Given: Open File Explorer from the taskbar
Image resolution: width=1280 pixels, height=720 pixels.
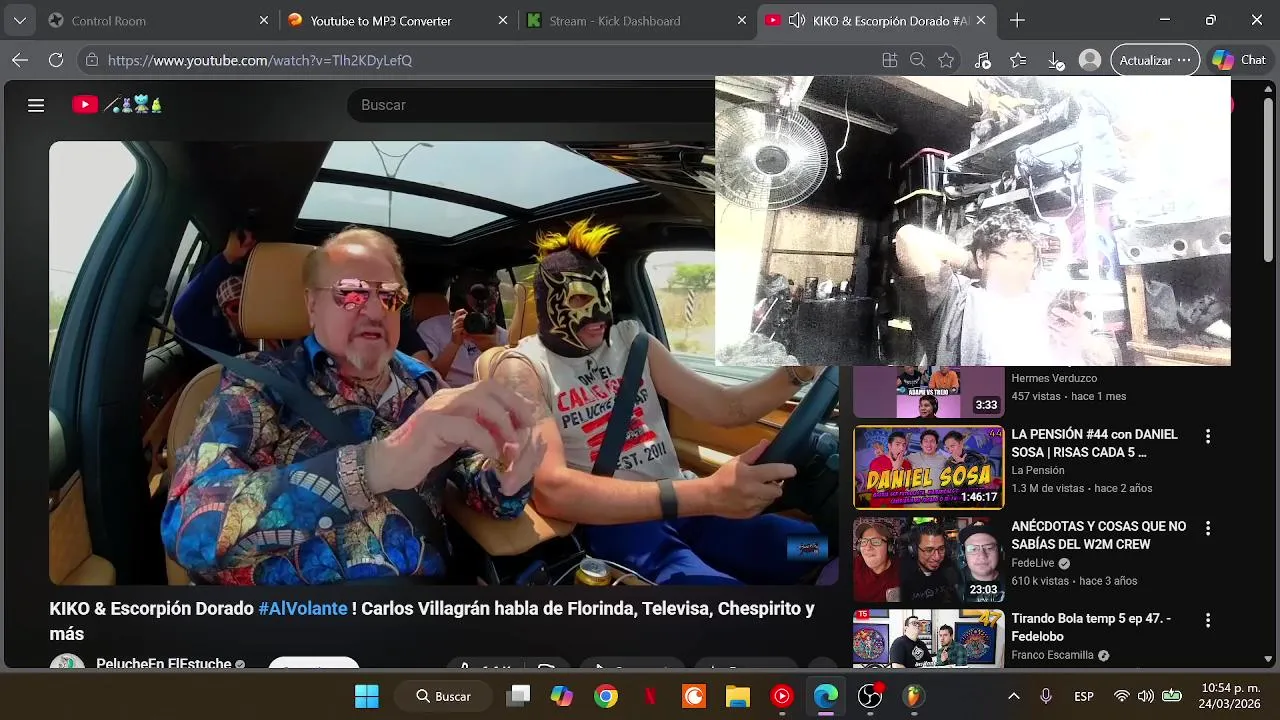Looking at the screenshot, I should click(738, 696).
